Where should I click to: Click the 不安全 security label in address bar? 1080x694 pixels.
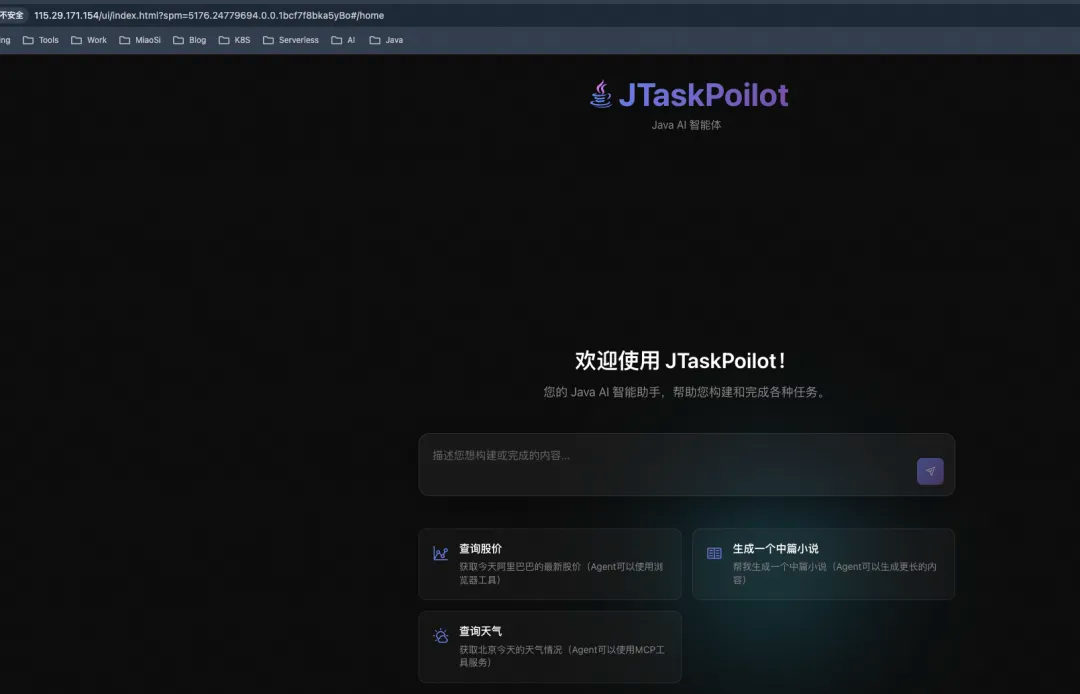pos(12,14)
